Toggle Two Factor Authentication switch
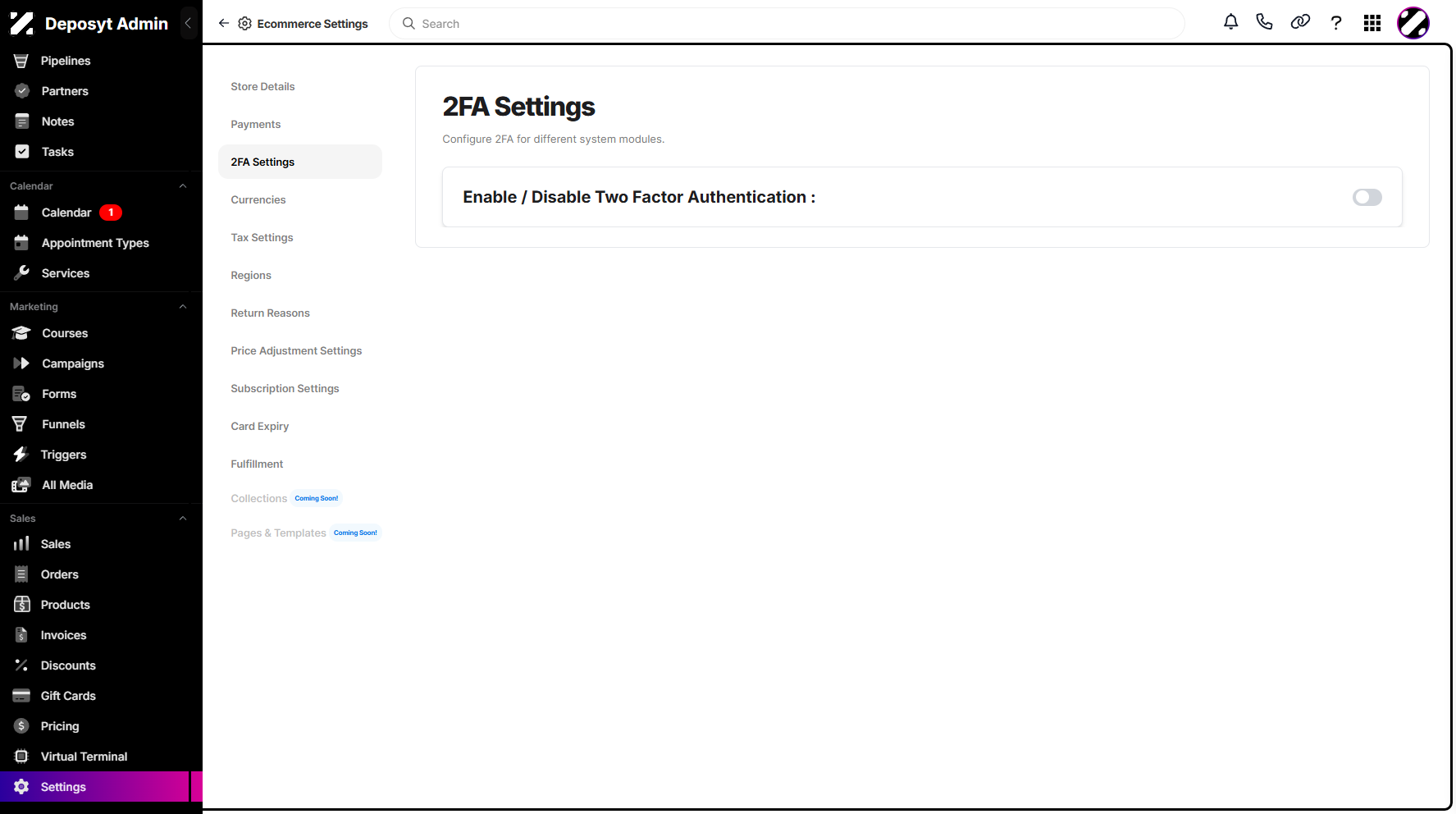1456x814 pixels. pyautogui.click(x=1367, y=197)
